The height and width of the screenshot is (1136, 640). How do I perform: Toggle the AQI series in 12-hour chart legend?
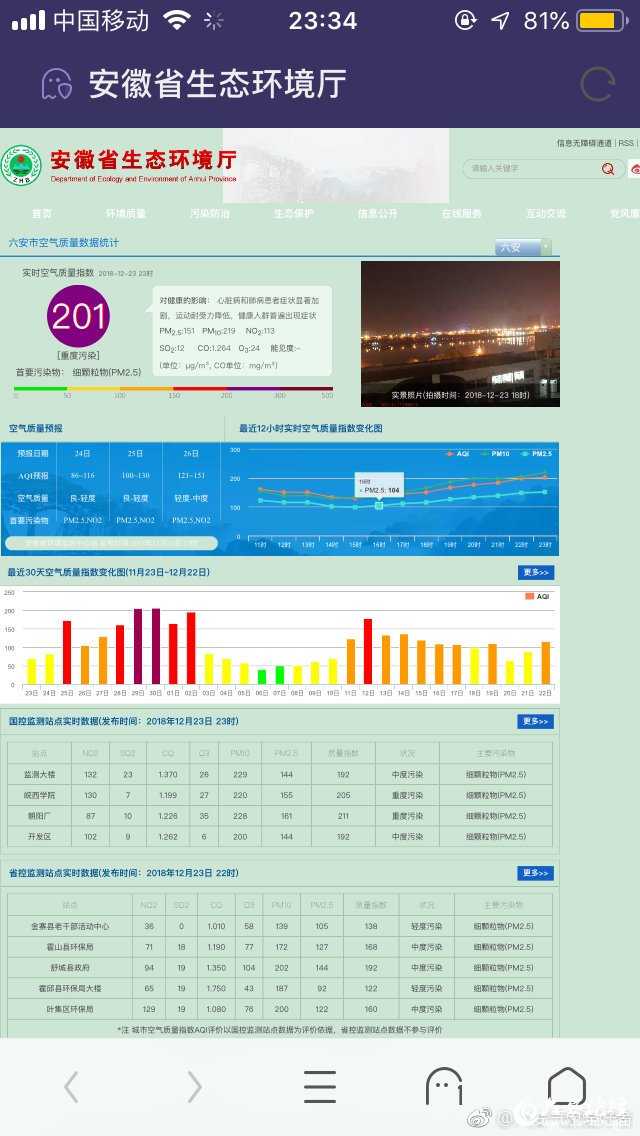[x=457, y=454]
